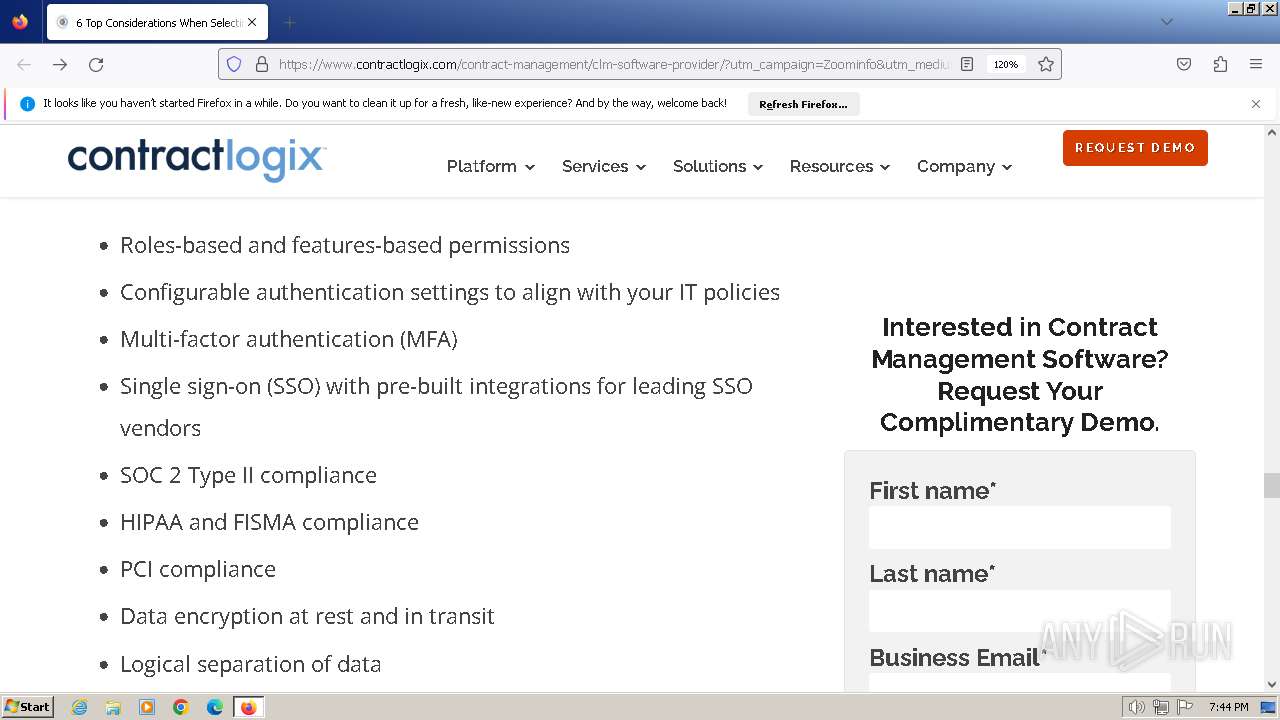This screenshot has width=1280, height=720.
Task: Reset the 120% zoom level indicator
Action: coord(1005,64)
